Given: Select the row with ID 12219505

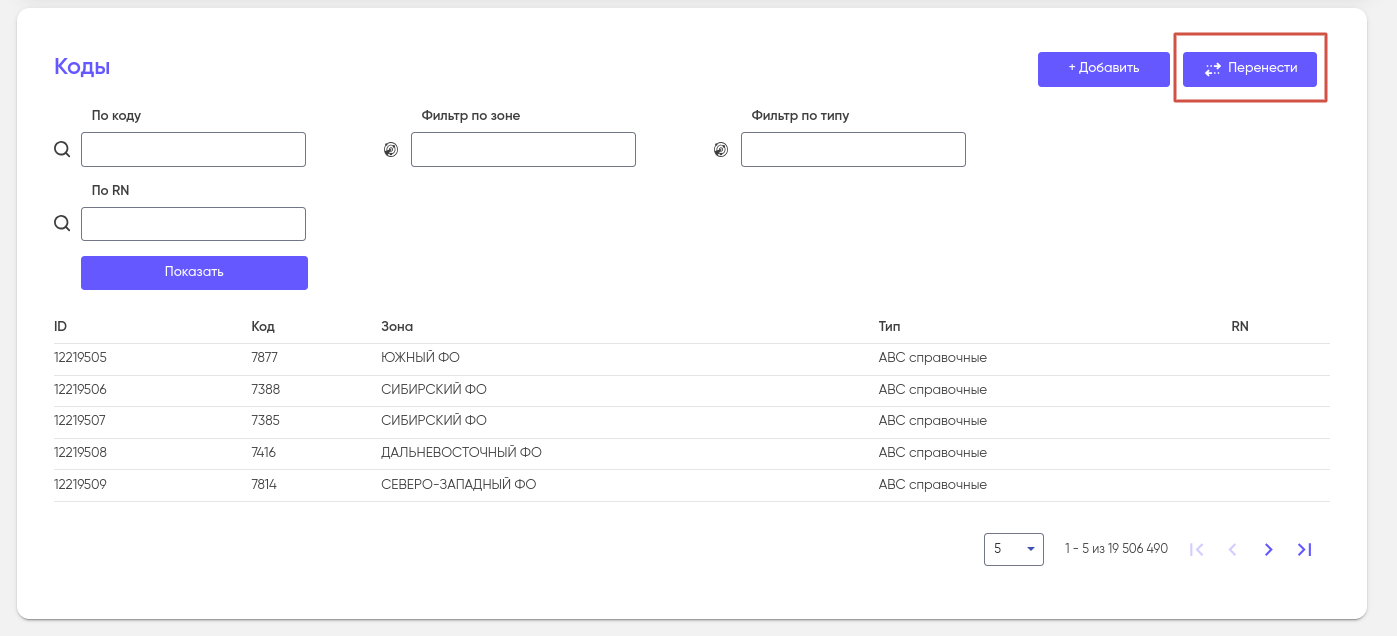Looking at the screenshot, I should [81, 358].
